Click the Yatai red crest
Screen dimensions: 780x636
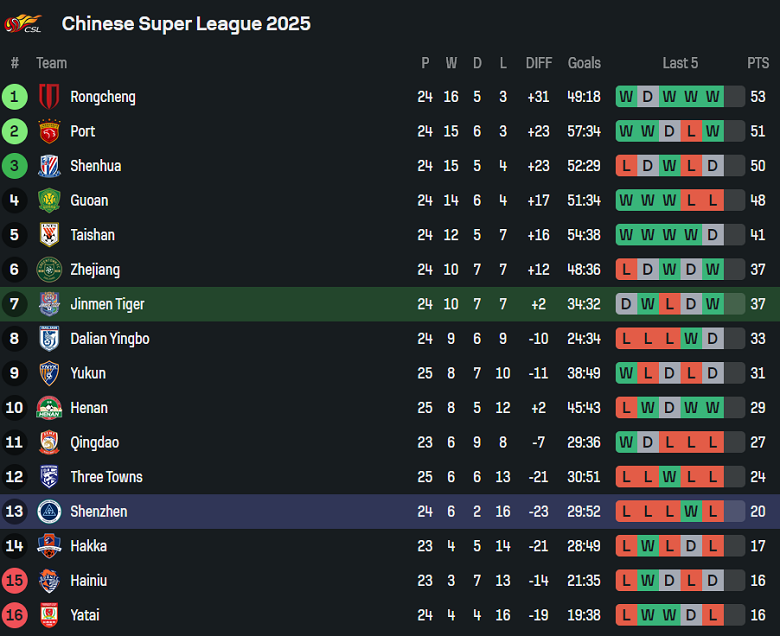[49, 615]
